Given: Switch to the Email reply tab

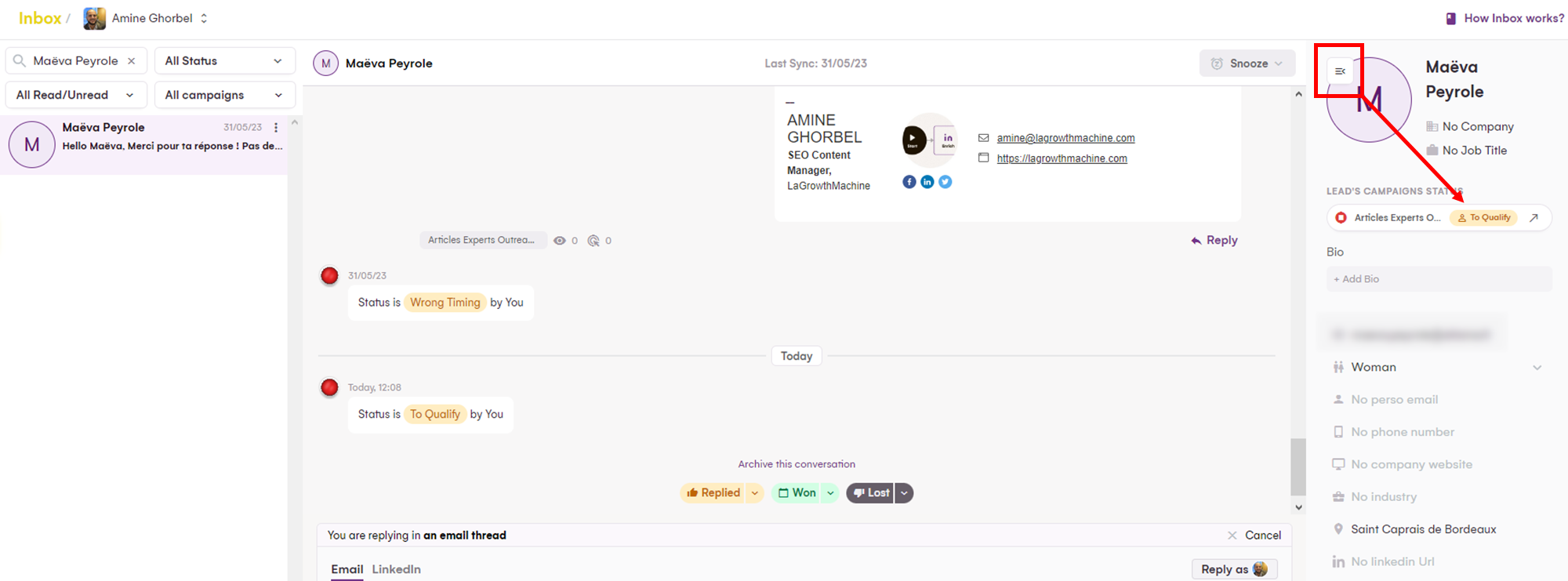Looking at the screenshot, I should tap(347, 569).
